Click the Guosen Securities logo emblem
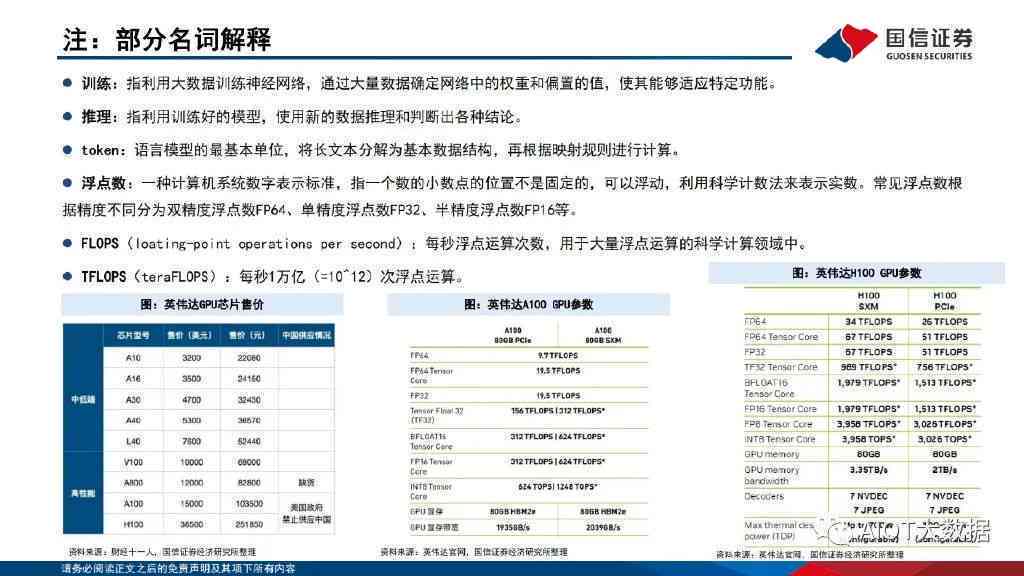Viewport: 1024px width, 576px height. 846,43
